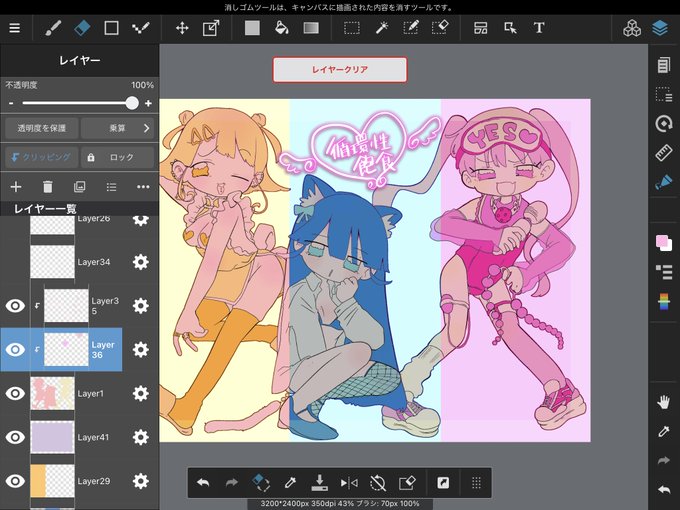The width and height of the screenshot is (680, 510).
Task: Increase opacity with the plus button
Action: pos(148,103)
